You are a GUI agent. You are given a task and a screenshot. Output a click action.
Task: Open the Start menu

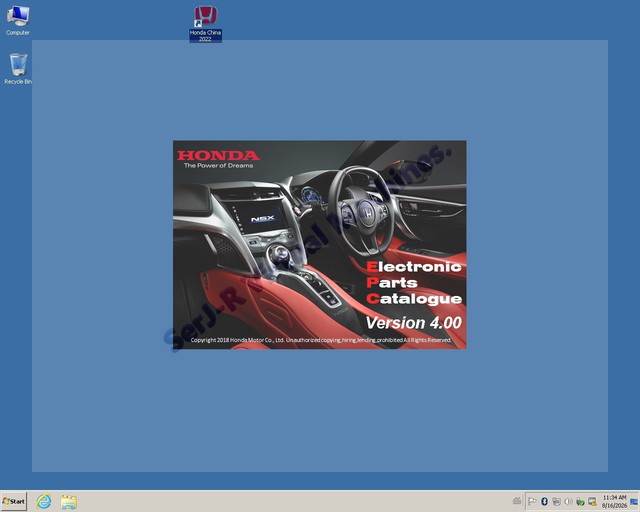click(x=14, y=501)
